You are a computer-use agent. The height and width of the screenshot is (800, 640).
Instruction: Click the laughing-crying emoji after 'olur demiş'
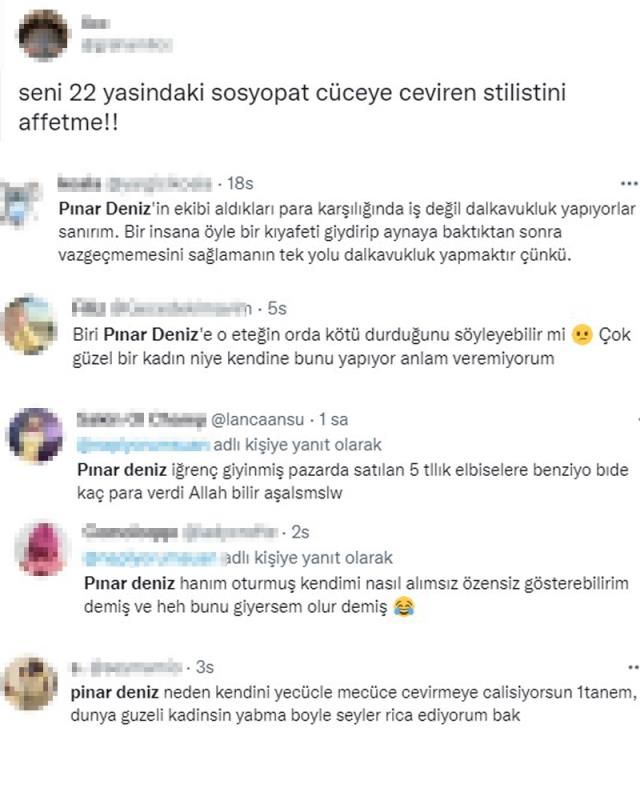(x=404, y=607)
